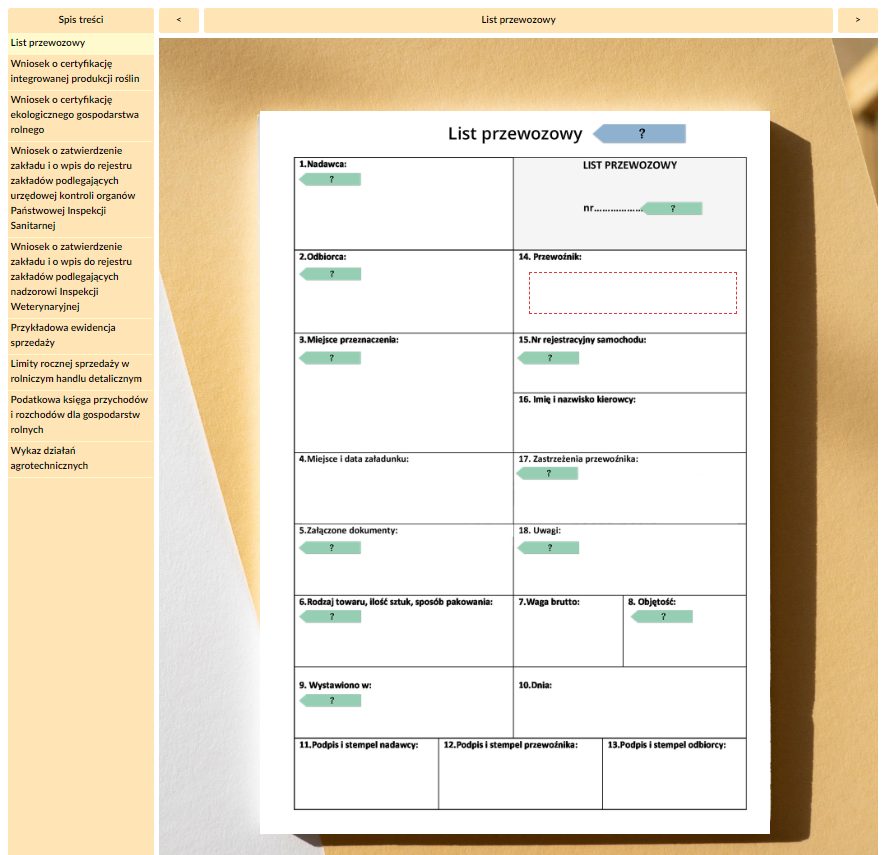
Task: Click the 12.Podpis i stempel przewoźnika label
Action: 510,745
